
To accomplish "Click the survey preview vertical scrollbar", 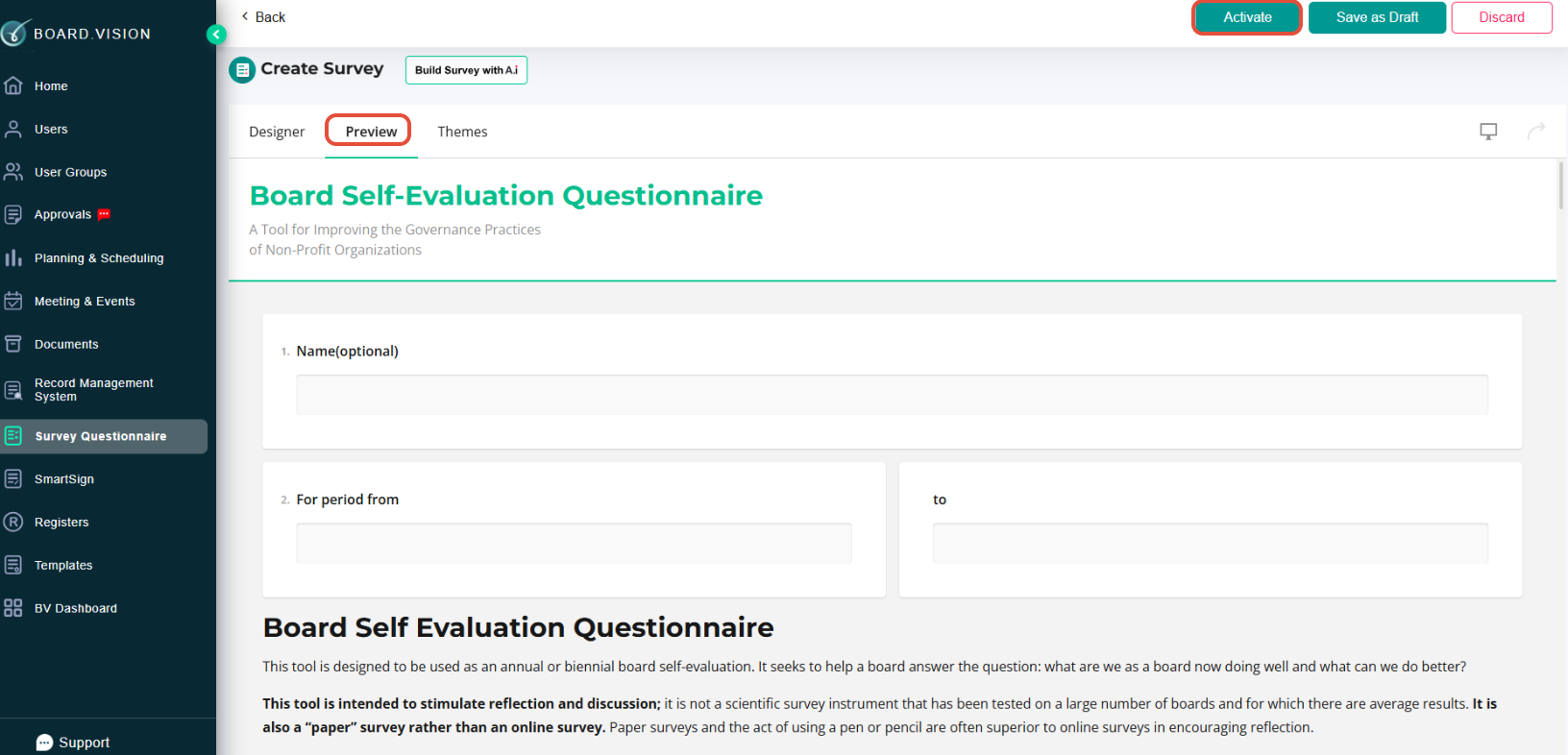I will click(1561, 185).
